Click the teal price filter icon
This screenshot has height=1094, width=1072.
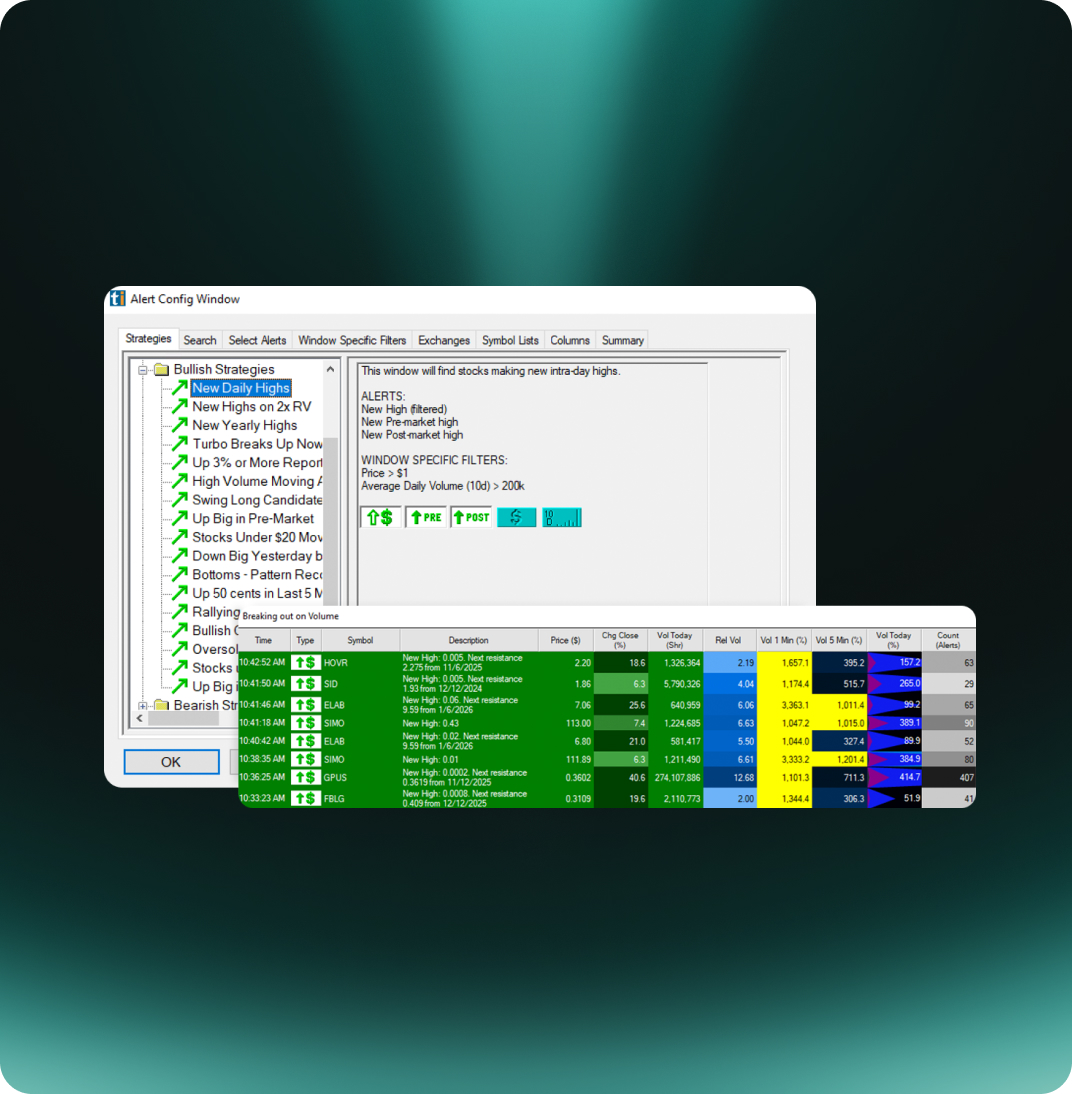(516, 517)
